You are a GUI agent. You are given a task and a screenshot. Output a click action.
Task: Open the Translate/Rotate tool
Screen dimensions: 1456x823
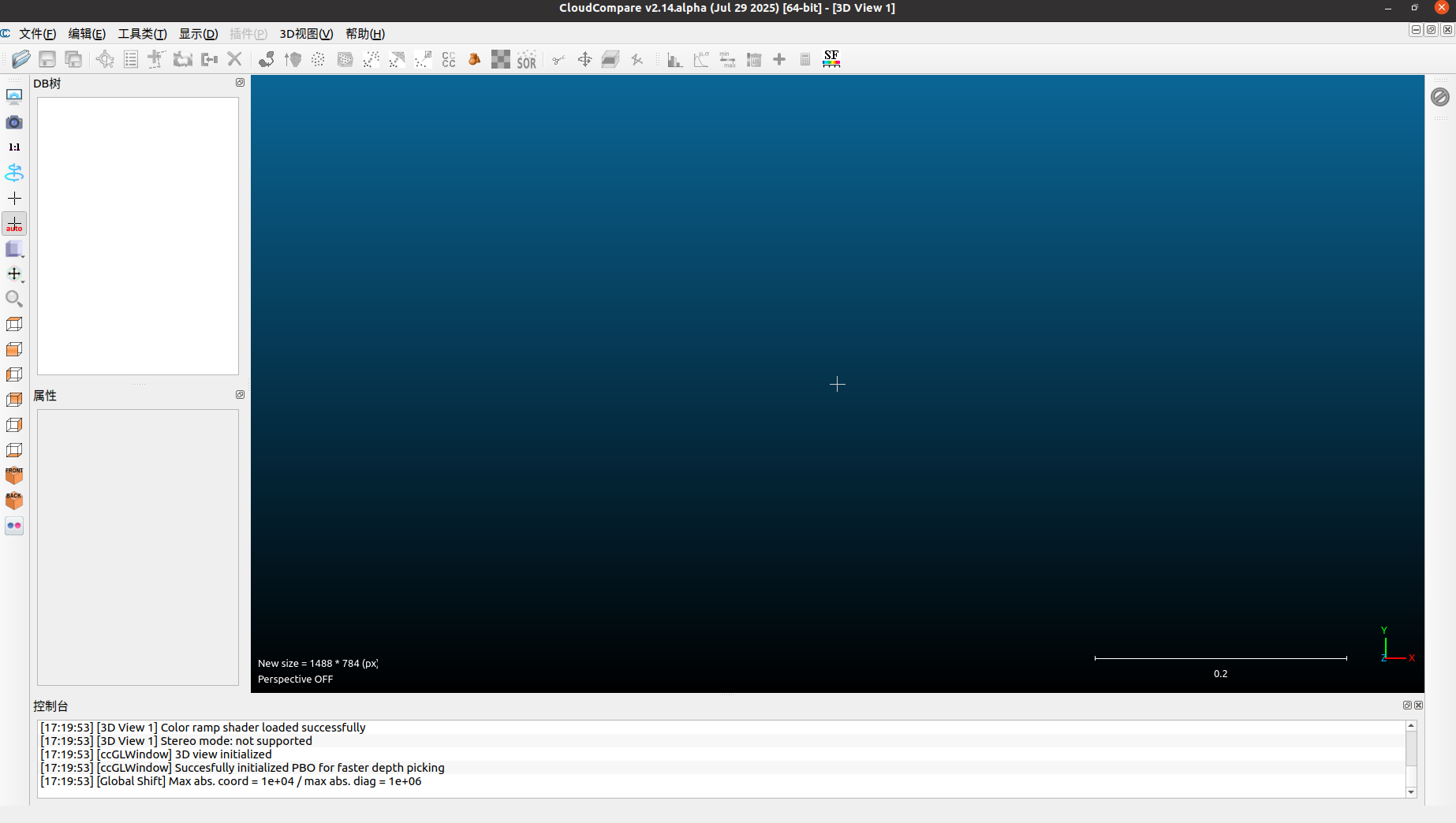coord(585,59)
